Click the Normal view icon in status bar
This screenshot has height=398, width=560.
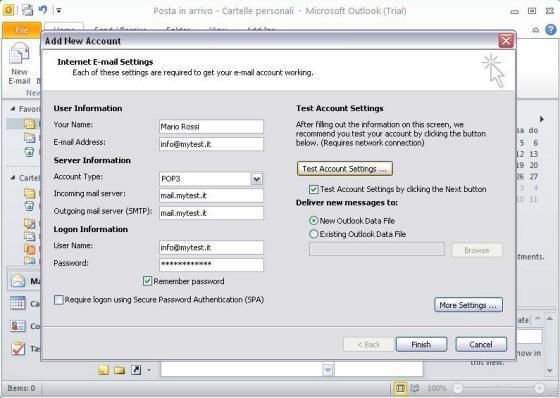click(x=400, y=388)
